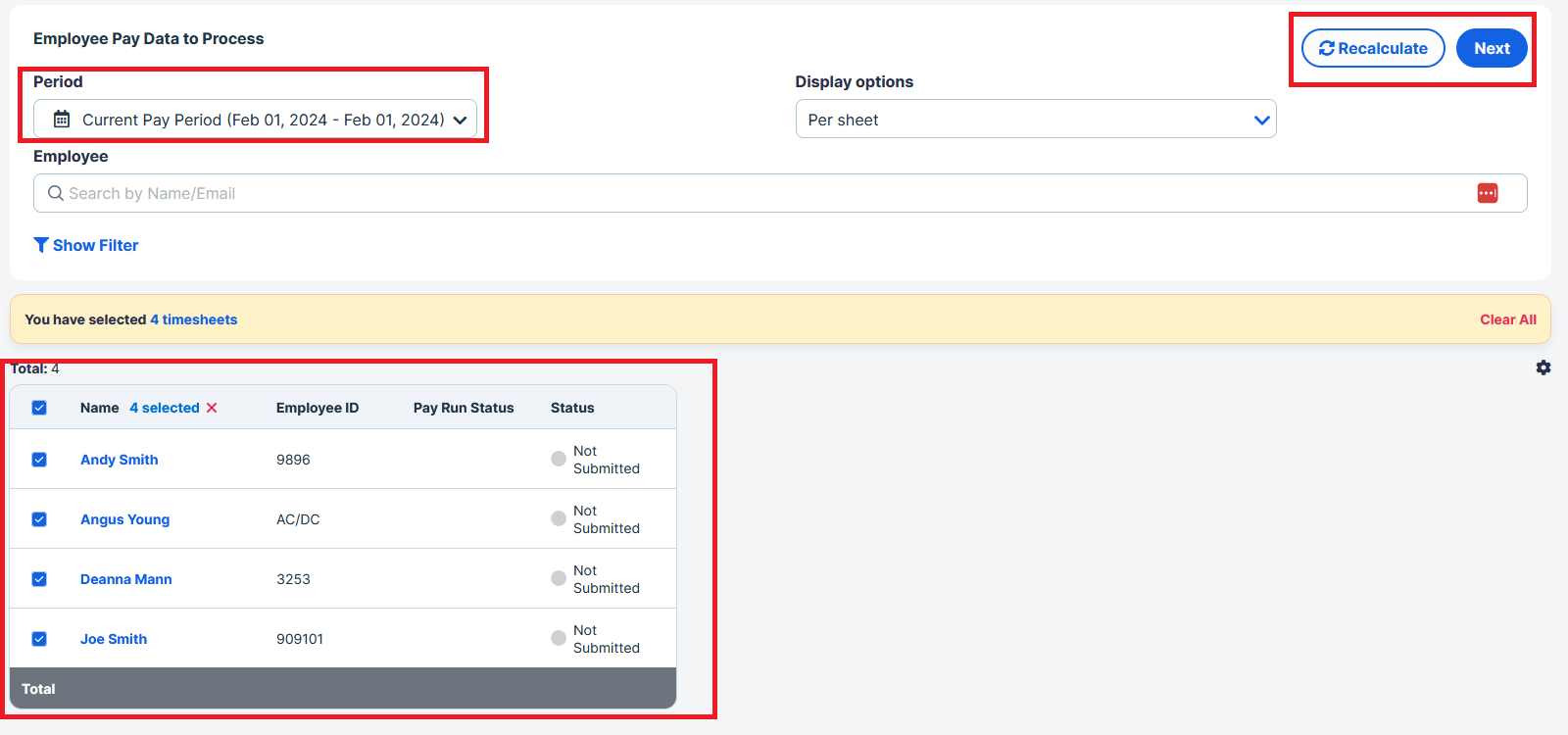Uncheck the select-all checkbox in table header
This screenshot has height=735, width=1568.
coord(39,408)
